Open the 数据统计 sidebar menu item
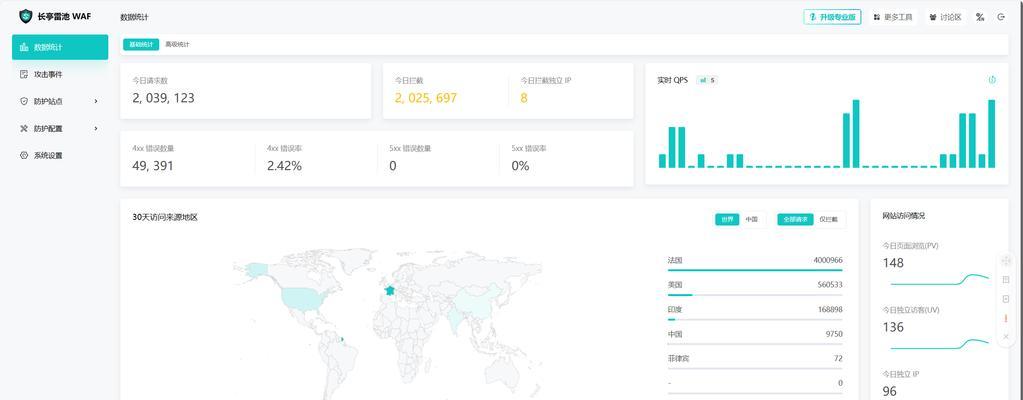 [60, 47]
